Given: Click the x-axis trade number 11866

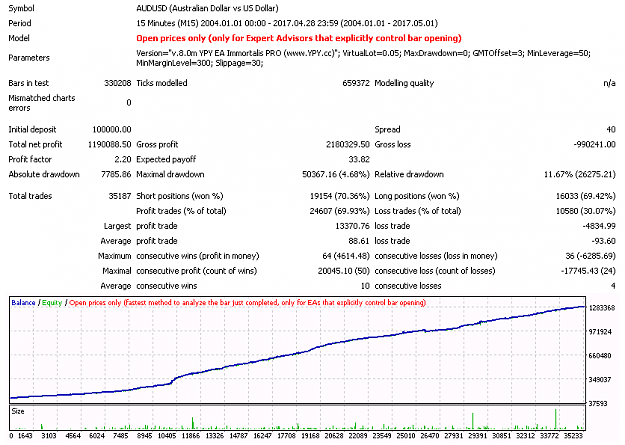Looking at the screenshot, I should coord(191,436).
